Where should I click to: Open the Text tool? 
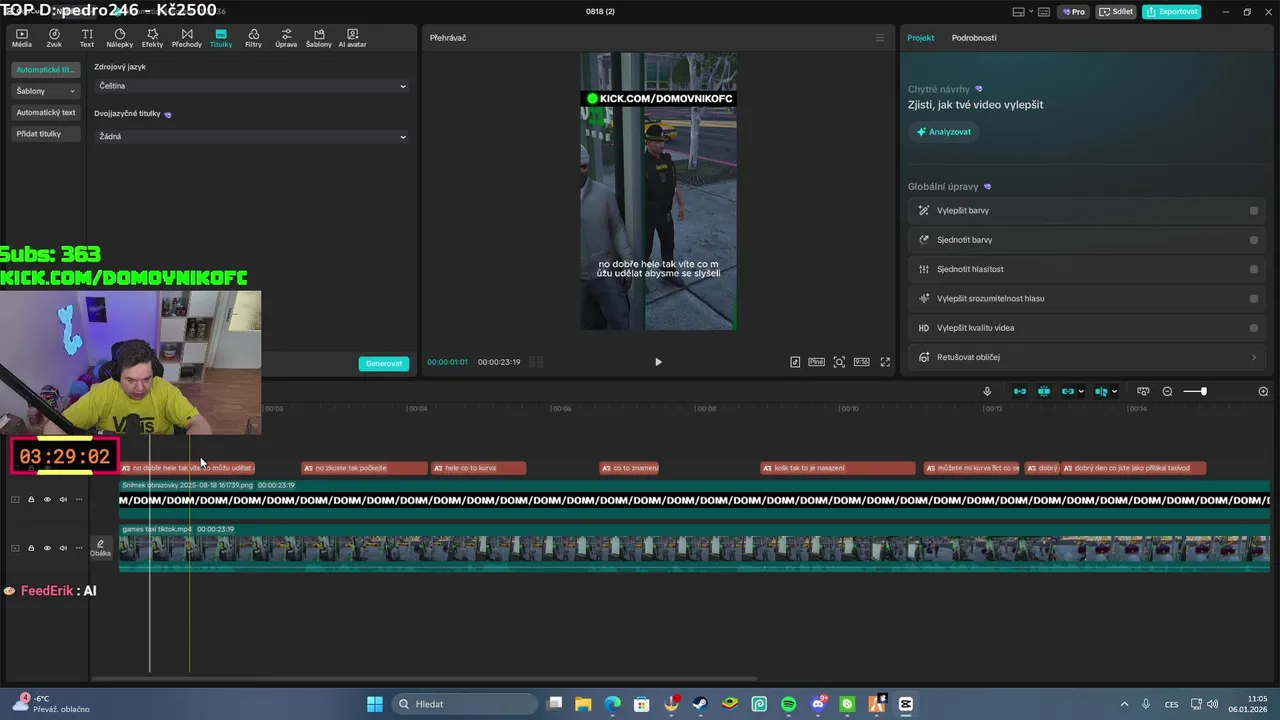(x=87, y=38)
